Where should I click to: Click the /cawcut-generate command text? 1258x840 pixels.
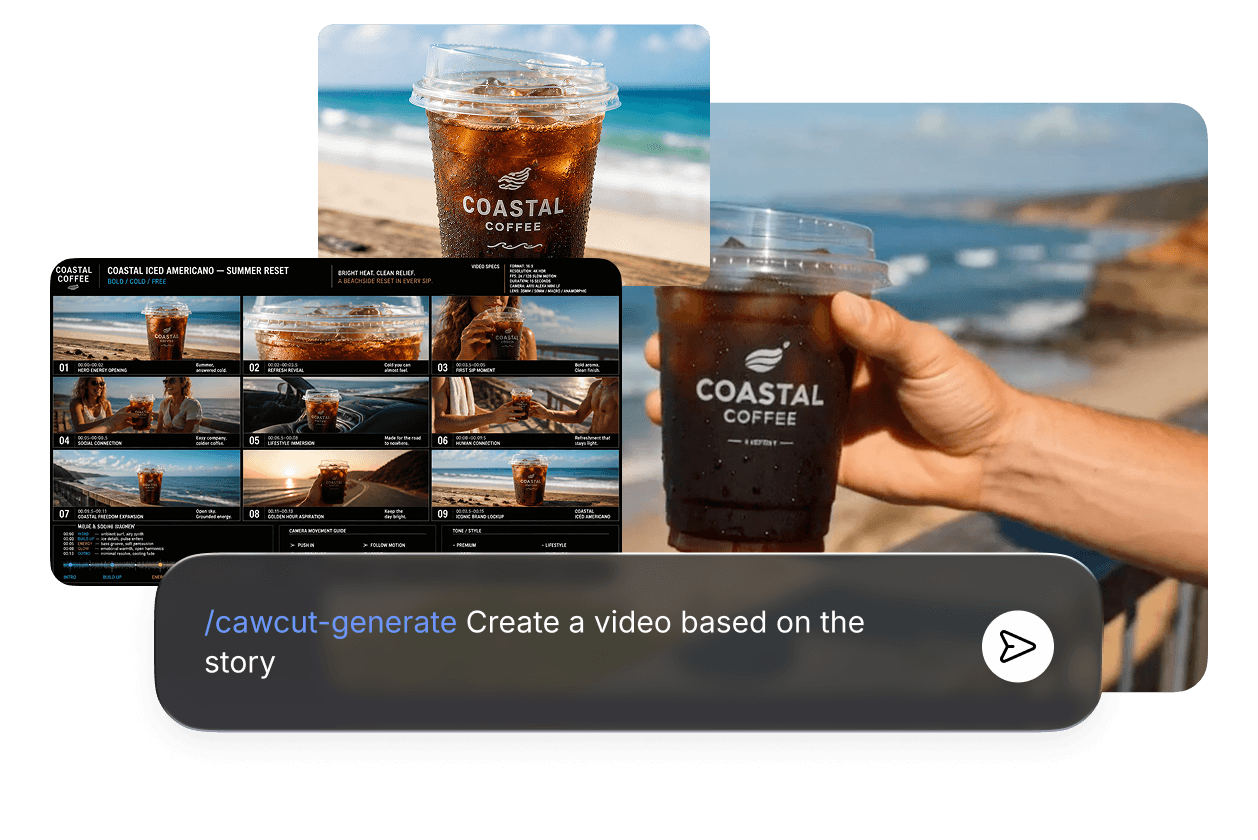coord(331,622)
